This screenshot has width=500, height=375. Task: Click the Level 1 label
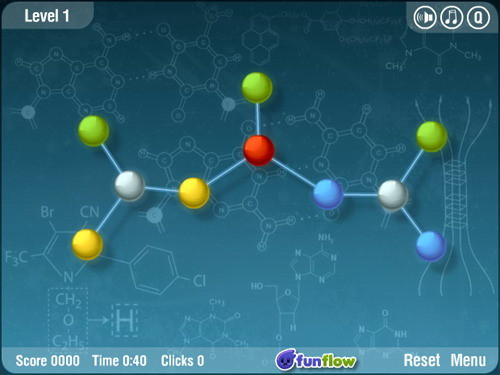click(x=47, y=16)
